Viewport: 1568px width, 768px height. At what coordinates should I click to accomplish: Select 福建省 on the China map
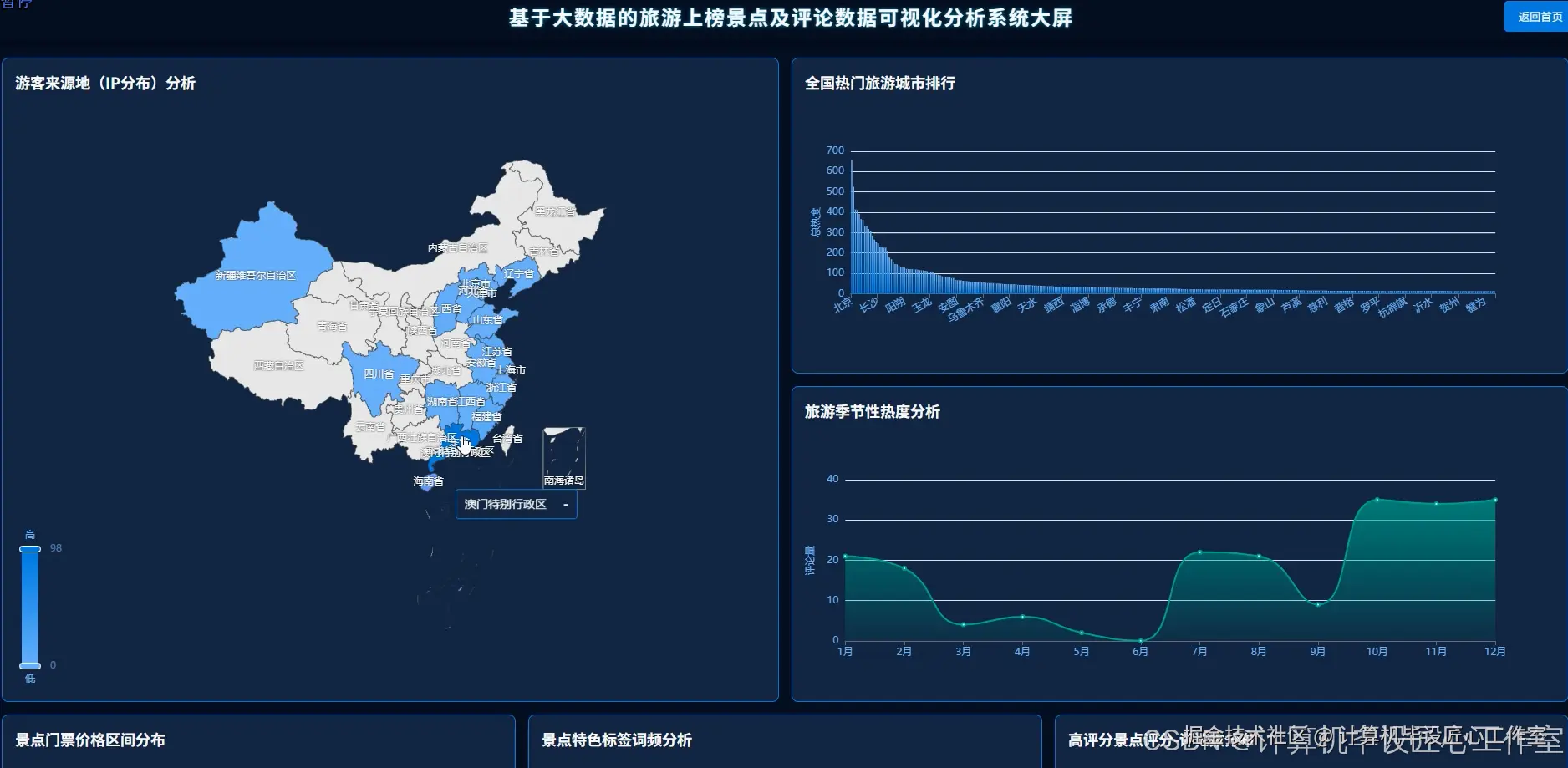click(486, 417)
